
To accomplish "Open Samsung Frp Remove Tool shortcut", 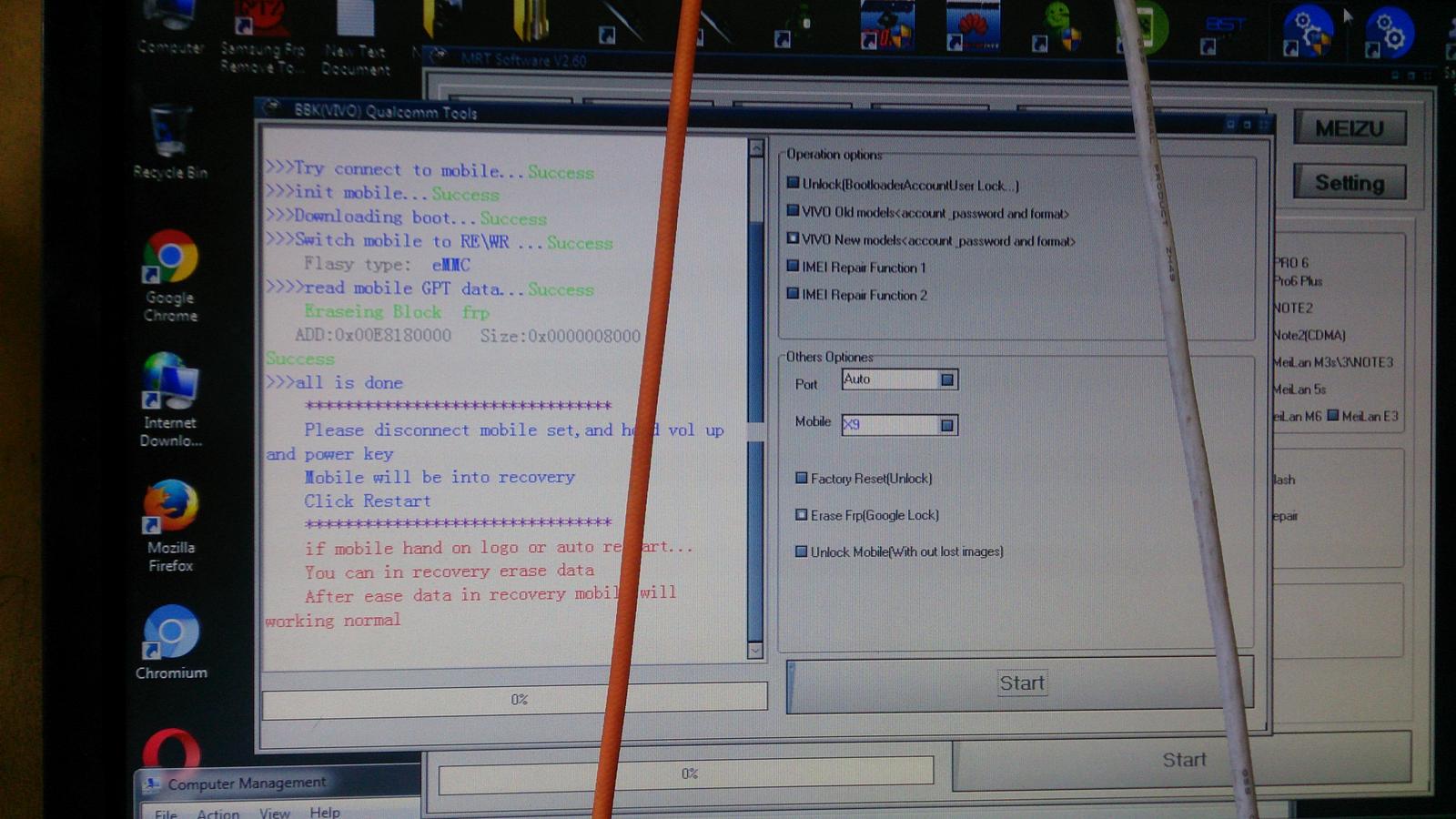I will click(262, 36).
